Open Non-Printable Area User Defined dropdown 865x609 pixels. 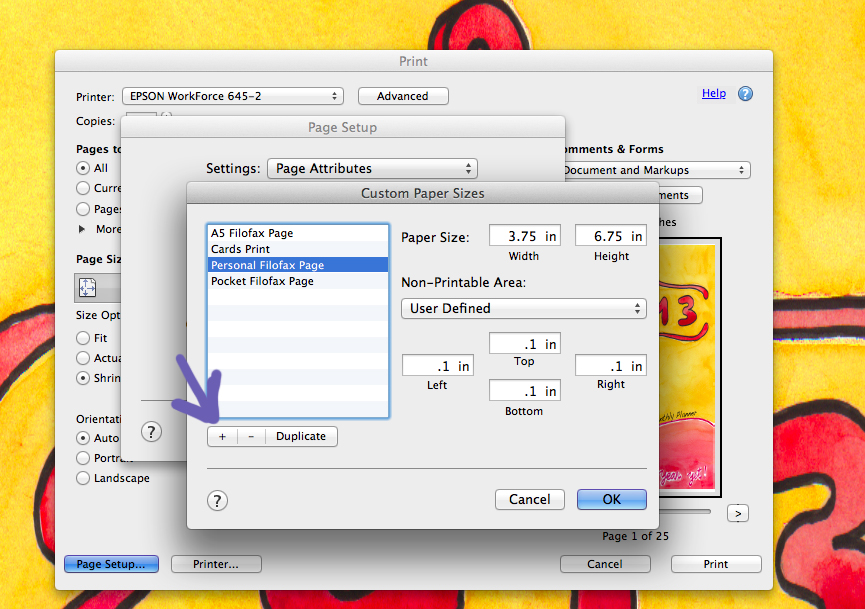click(523, 308)
